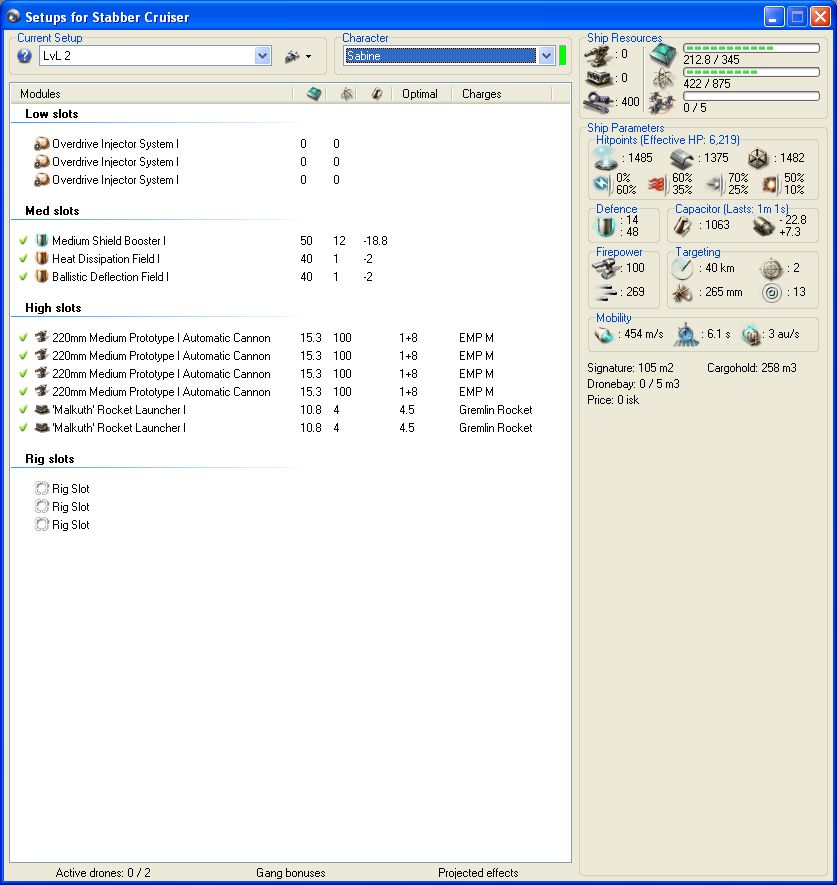Click the powergrid usage bar 422 / 875
Image resolution: width=837 pixels, height=885 pixels.
pyautogui.click(x=751, y=72)
